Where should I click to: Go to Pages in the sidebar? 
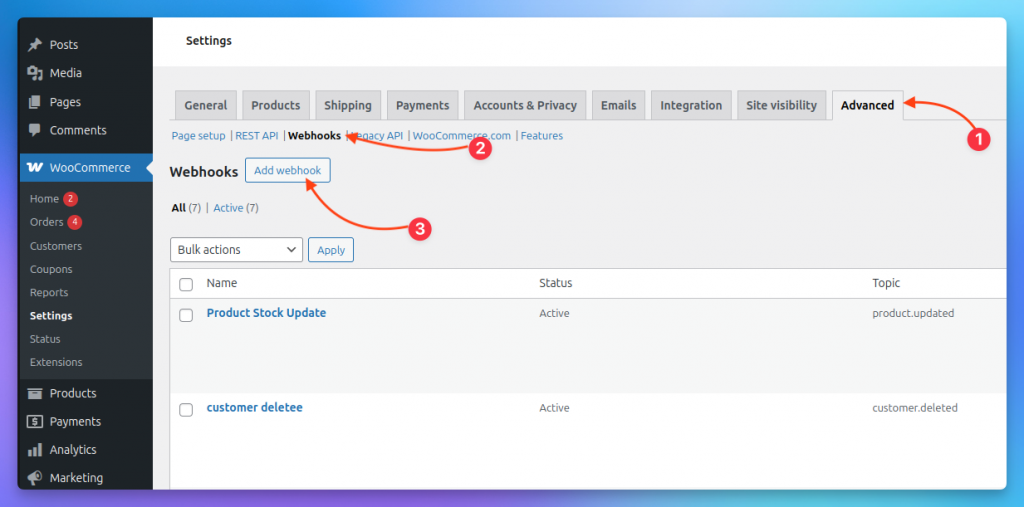click(x=65, y=102)
